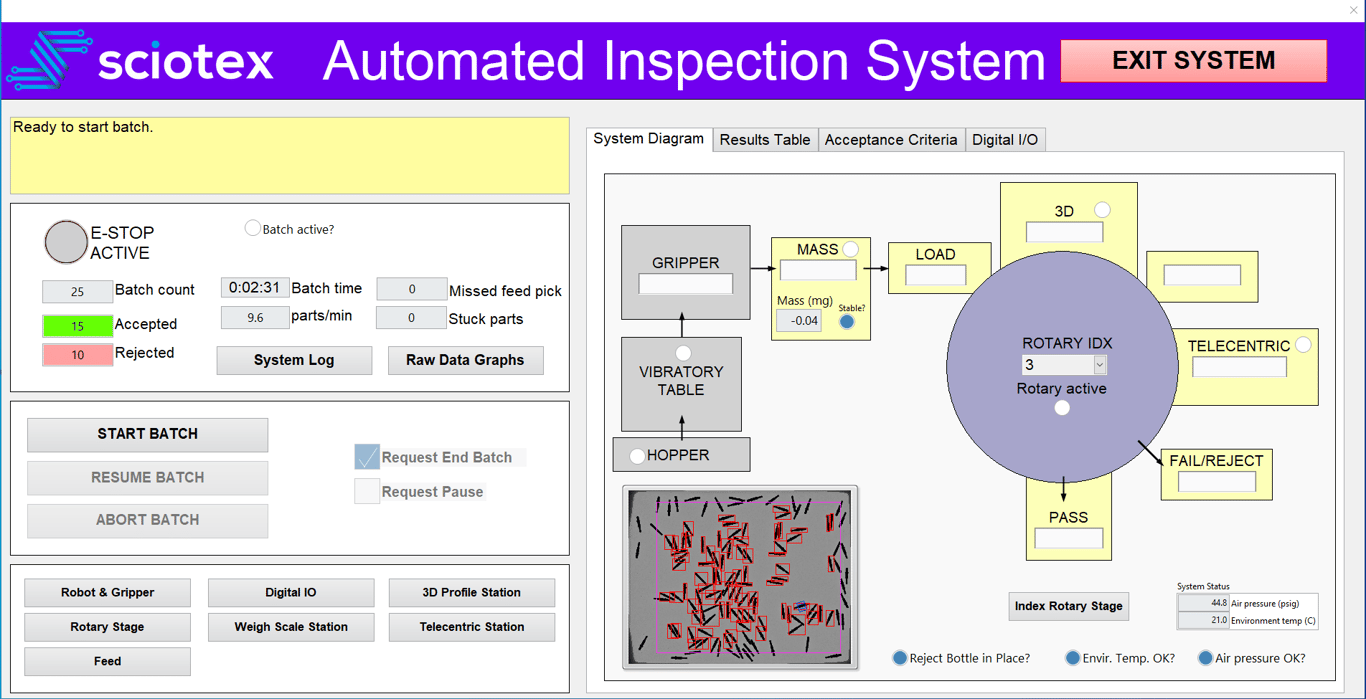Click the 3D station status indicator

1102,210
